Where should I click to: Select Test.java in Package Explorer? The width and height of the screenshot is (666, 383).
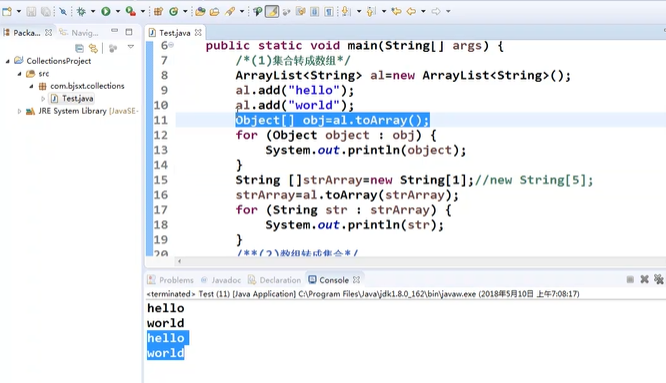(x=77, y=99)
